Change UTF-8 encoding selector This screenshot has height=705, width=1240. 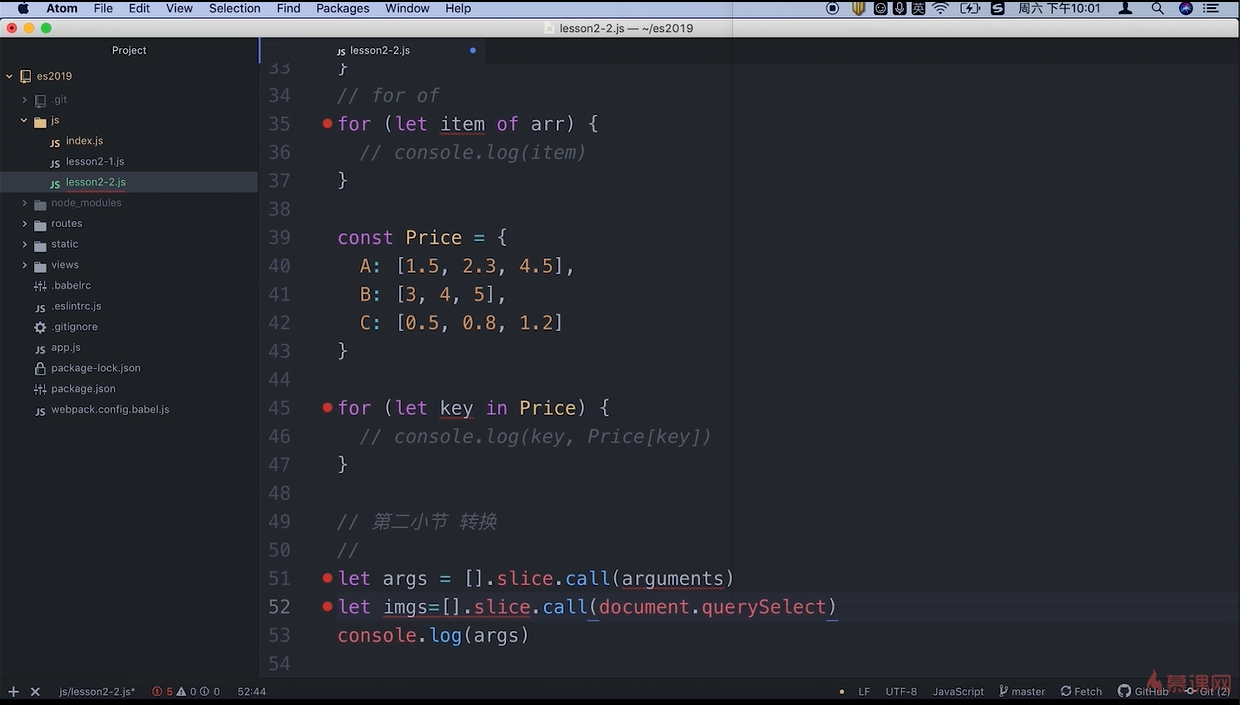tap(901, 691)
